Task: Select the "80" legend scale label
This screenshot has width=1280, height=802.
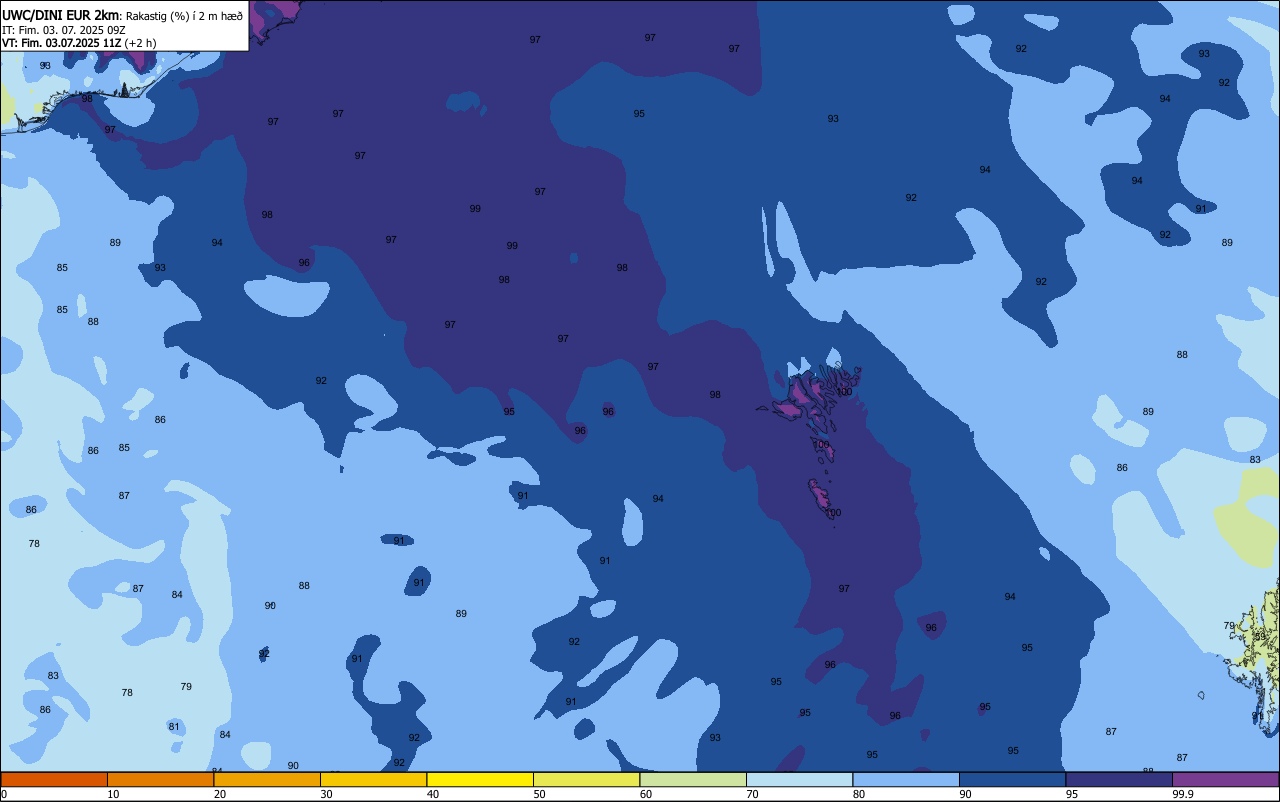Action: [x=859, y=794]
